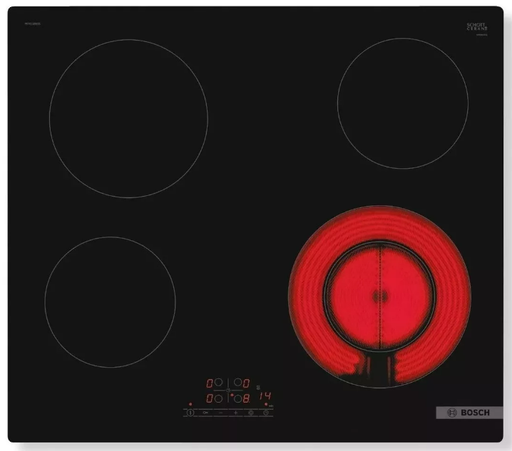
Task: Tap the front-right heat level display 8
Action: point(246,398)
